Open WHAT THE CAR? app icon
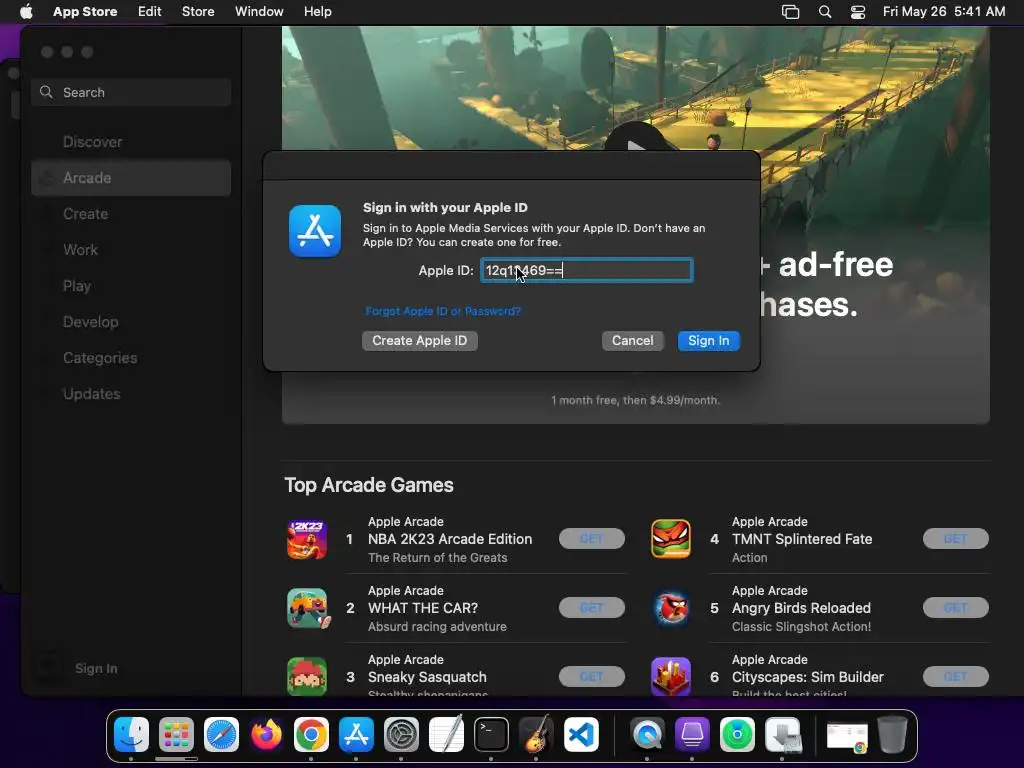The image size is (1024, 768). click(307, 608)
